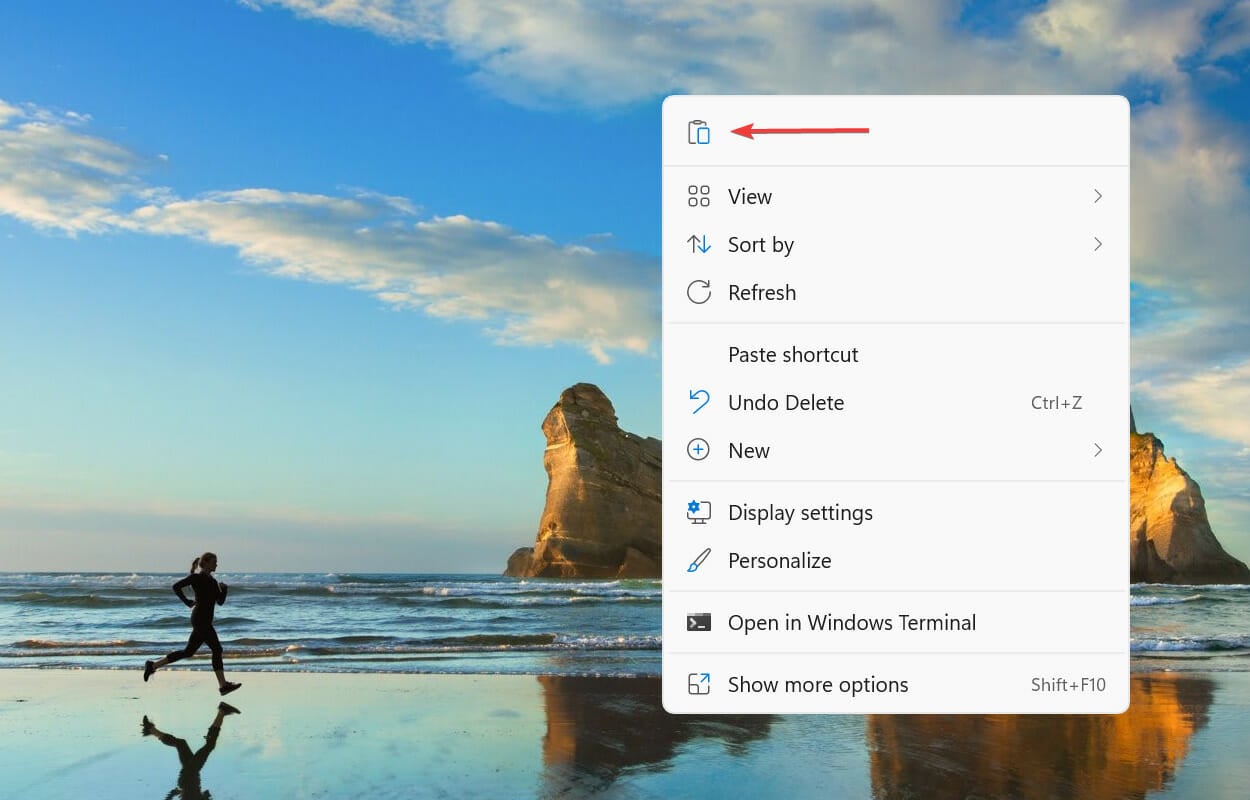Expand the New submenu chevron

pos(1098,450)
